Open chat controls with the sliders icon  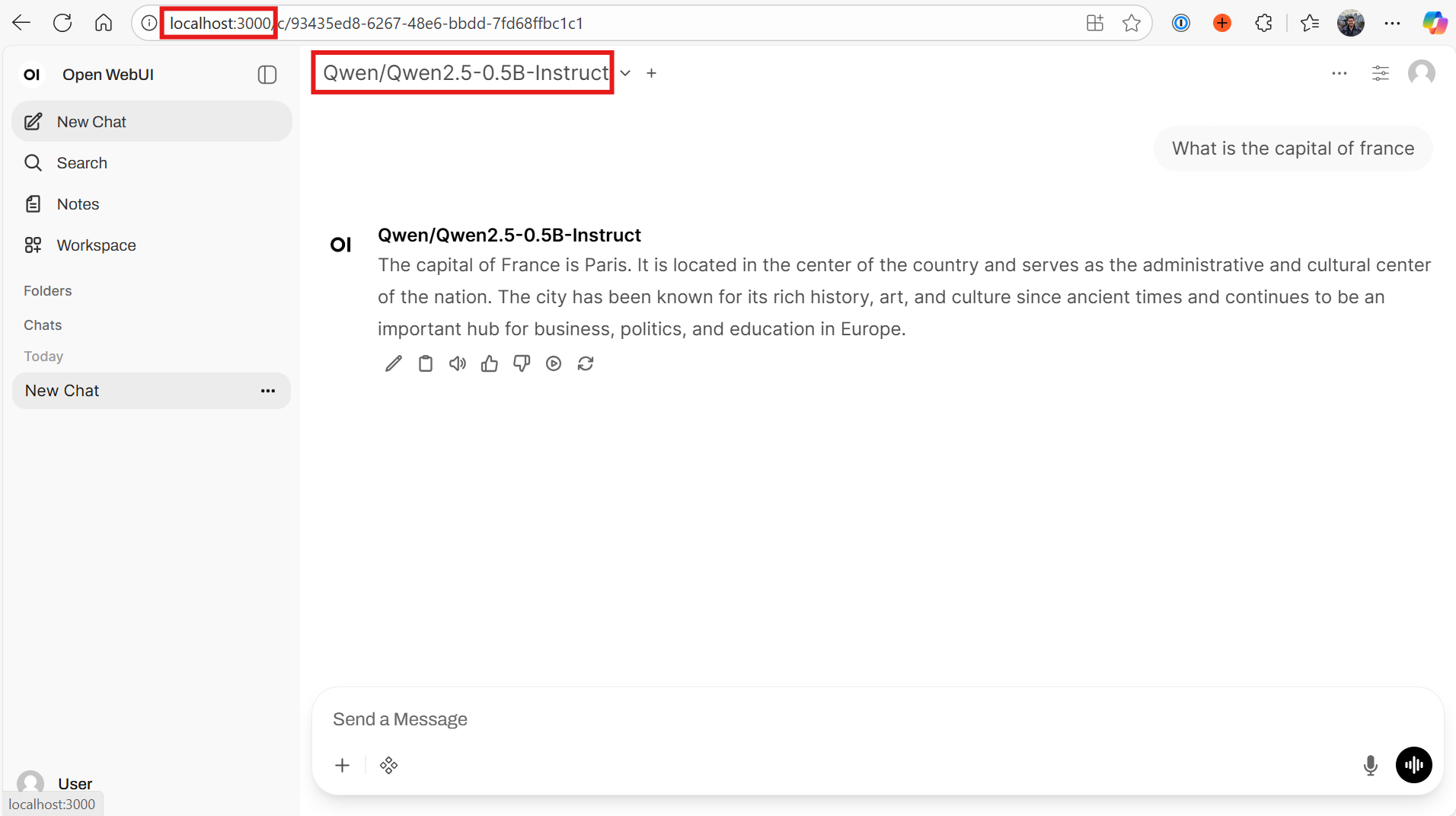1381,73
